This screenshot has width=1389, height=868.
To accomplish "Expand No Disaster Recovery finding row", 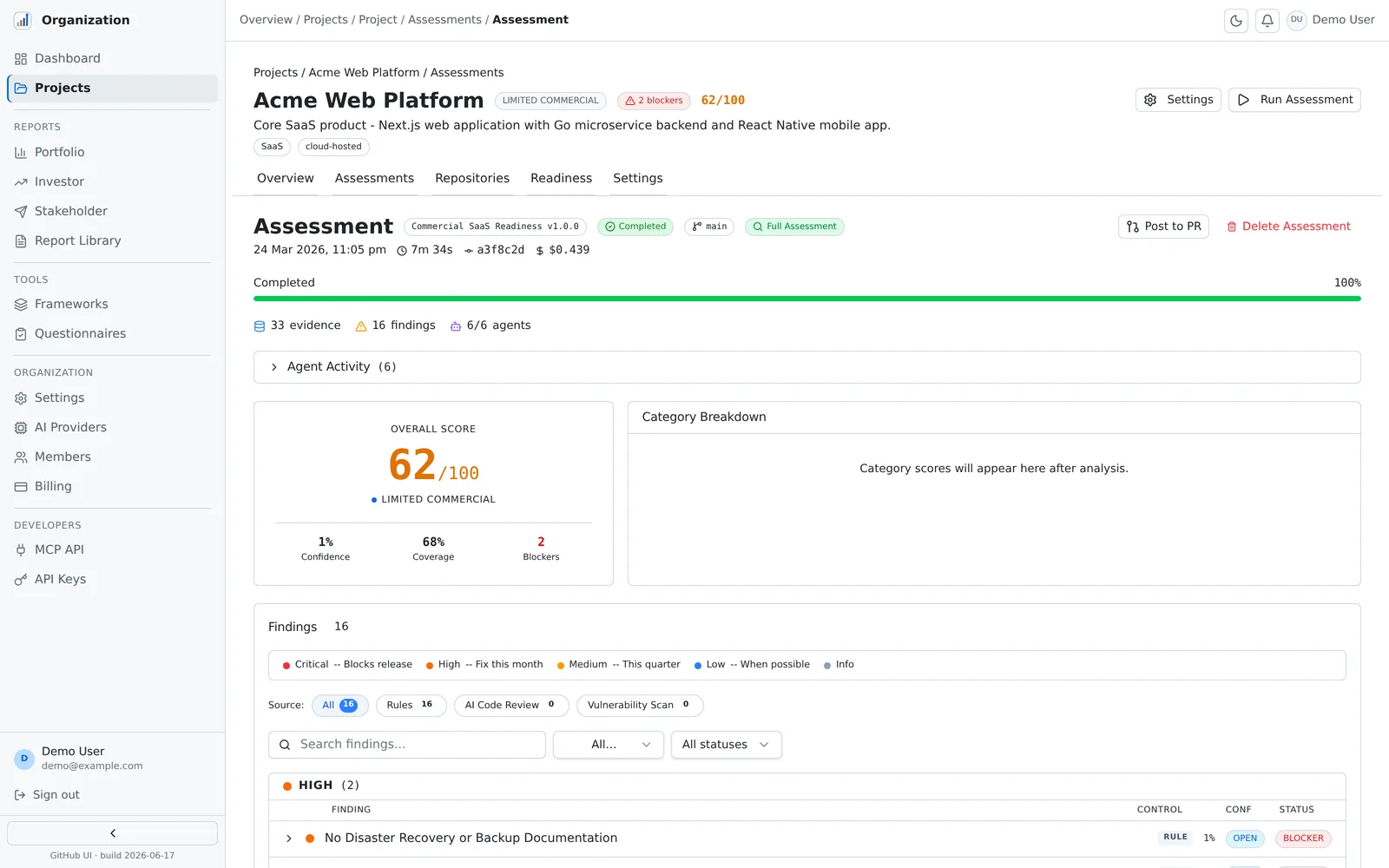I will [x=289, y=838].
